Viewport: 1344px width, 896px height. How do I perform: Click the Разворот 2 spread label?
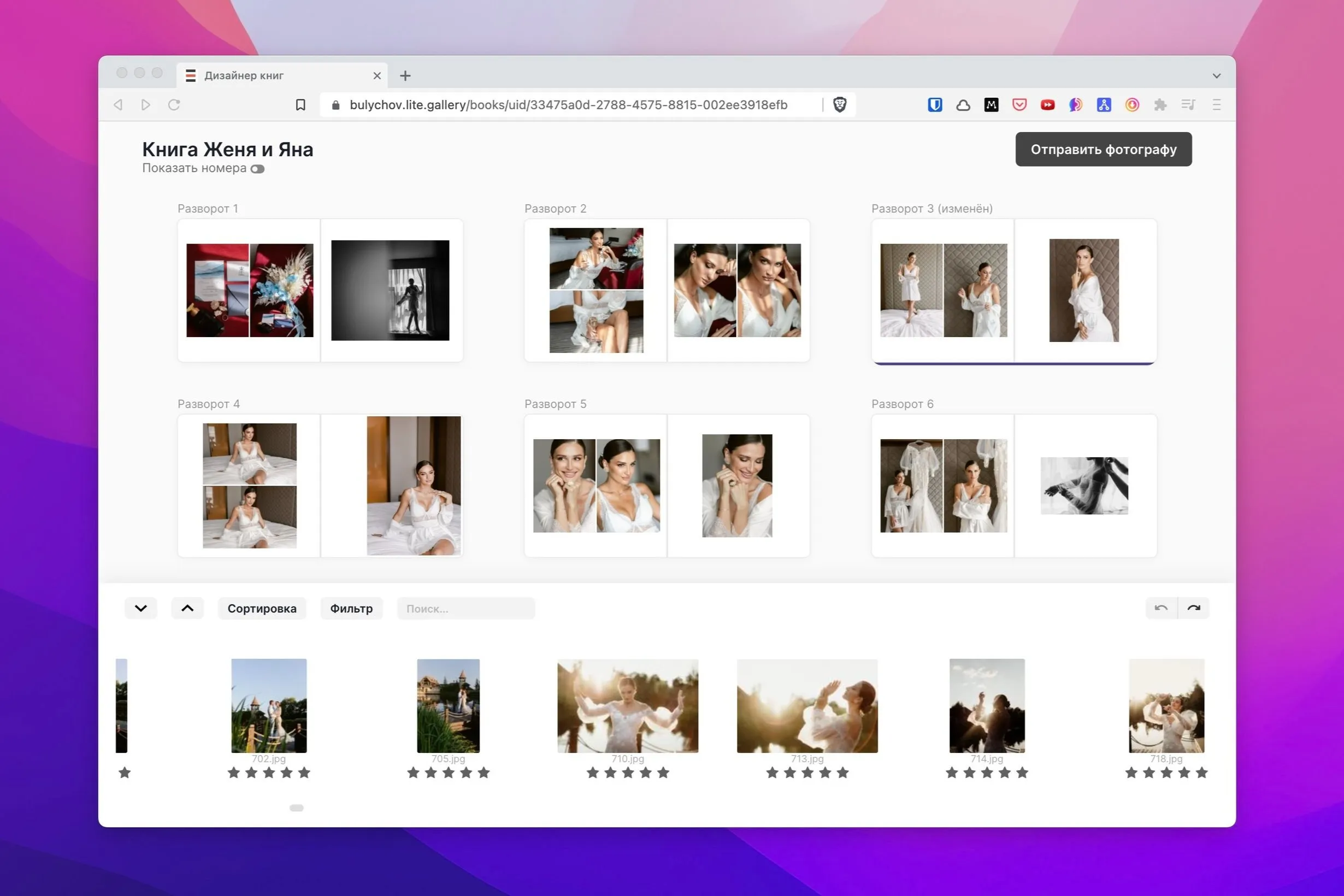(556, 209)
